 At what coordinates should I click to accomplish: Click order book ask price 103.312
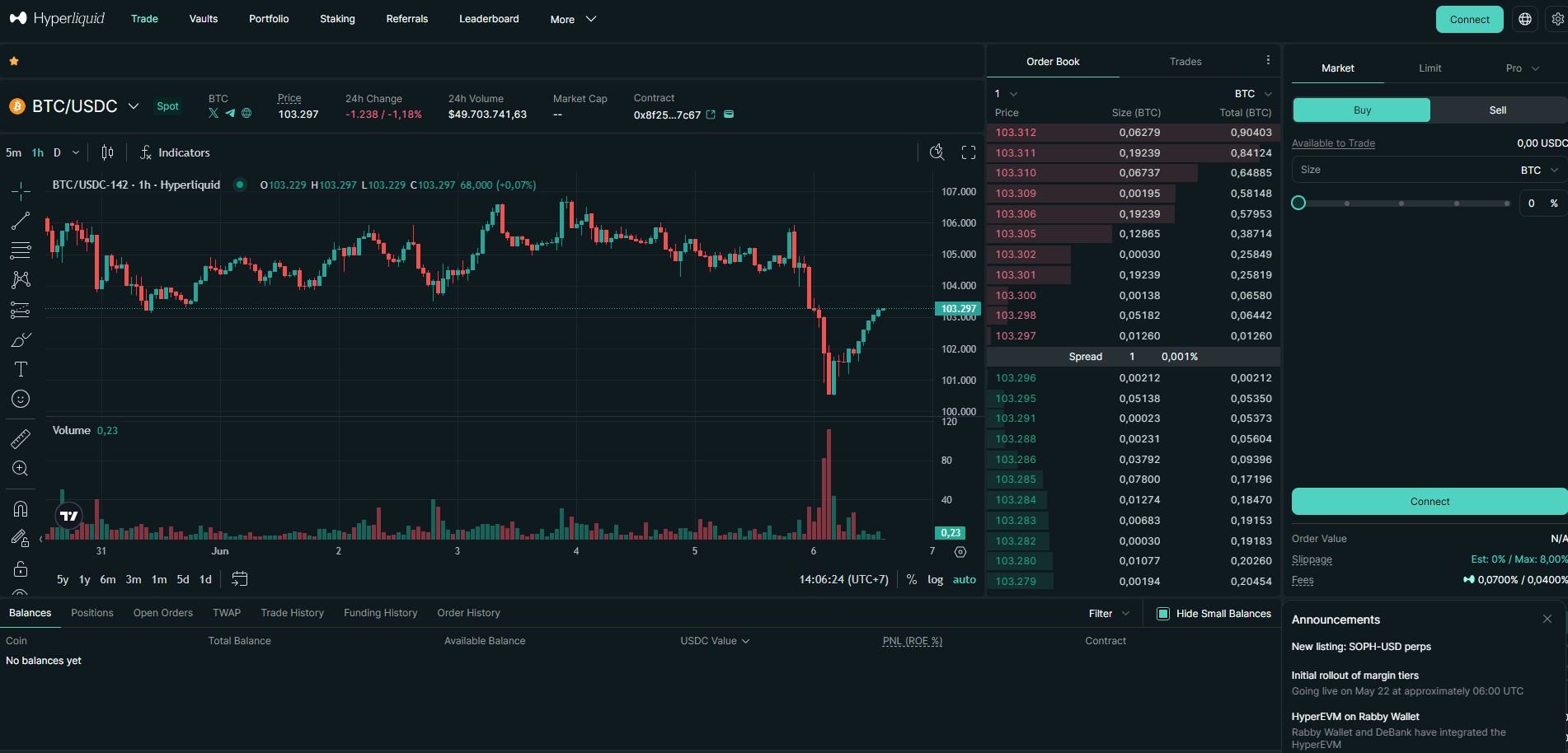point(1016,133)
